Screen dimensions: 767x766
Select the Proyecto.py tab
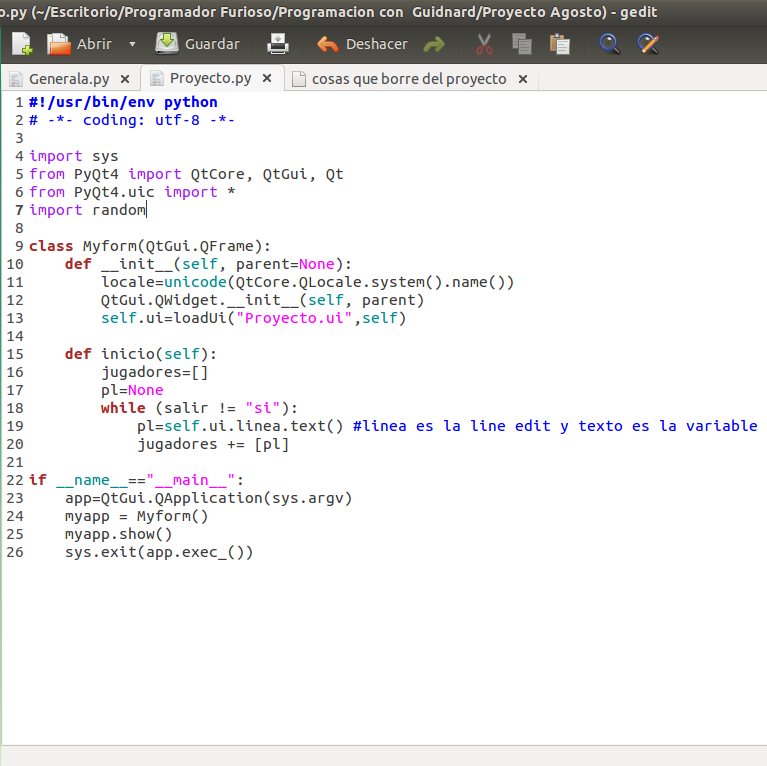(x=210, y=78)
